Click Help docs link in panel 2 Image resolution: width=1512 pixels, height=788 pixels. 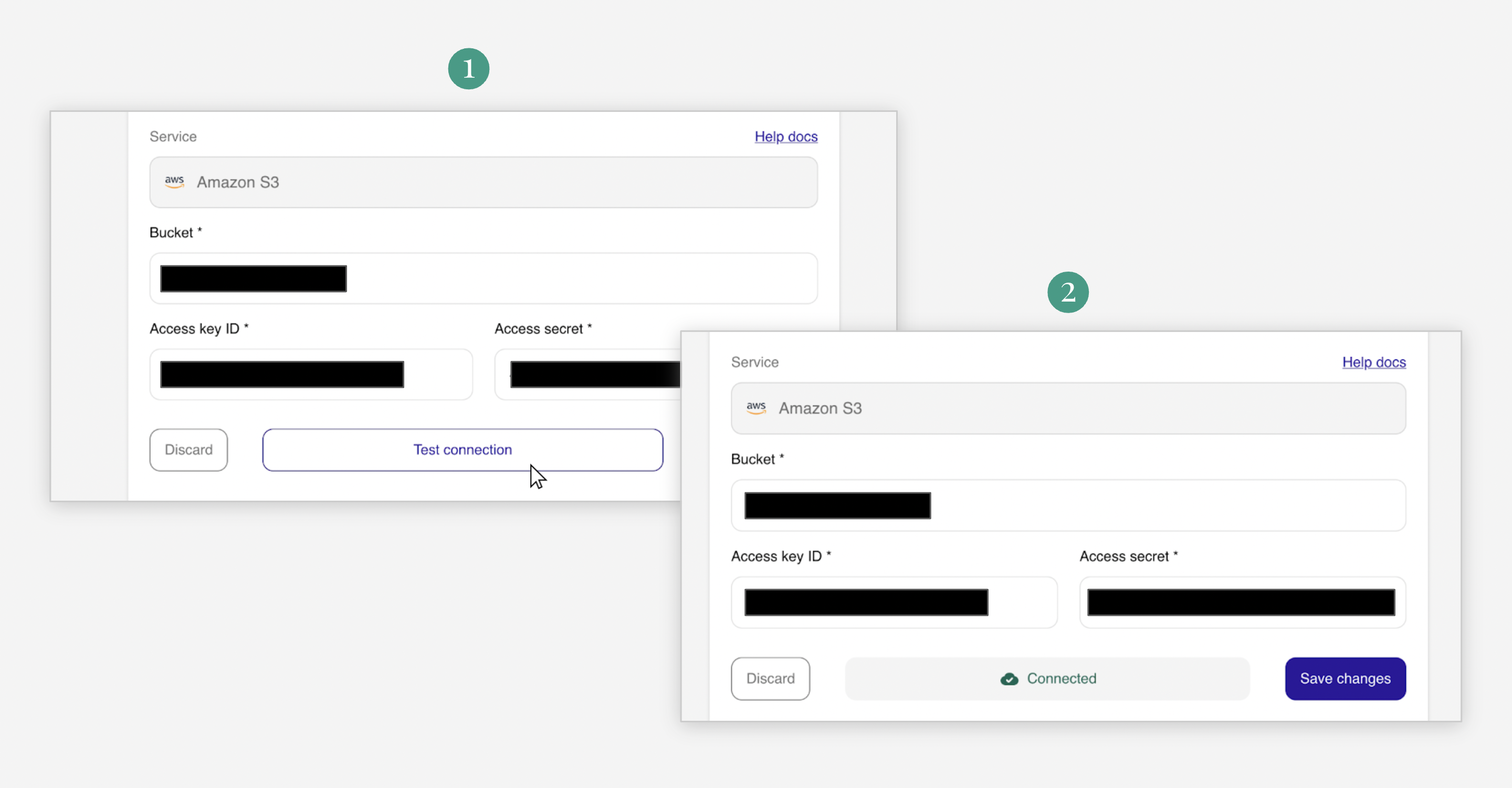(x=1373, y=362)
